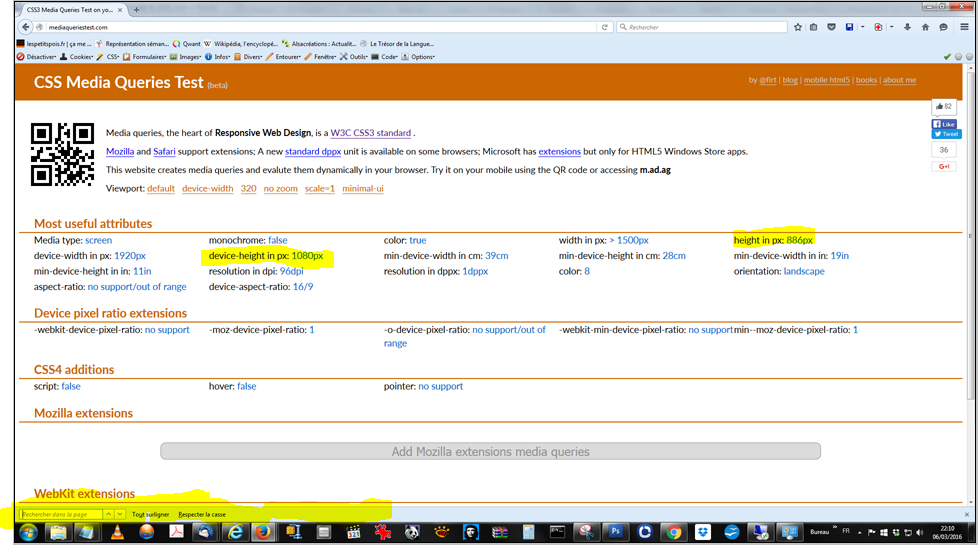Click the 'W3C CSS3 standard' link
This screenshot has height=545, width=978.
click(x=370, y=133)
